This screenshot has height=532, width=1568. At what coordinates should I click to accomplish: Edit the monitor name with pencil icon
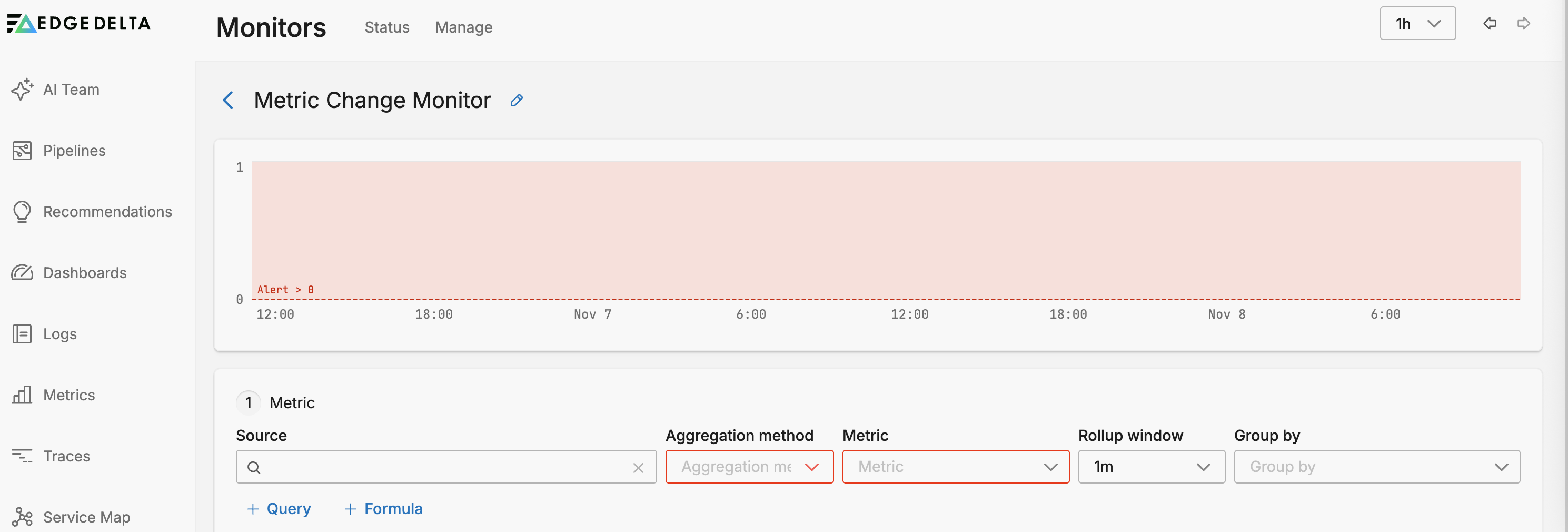coord(517,101)
